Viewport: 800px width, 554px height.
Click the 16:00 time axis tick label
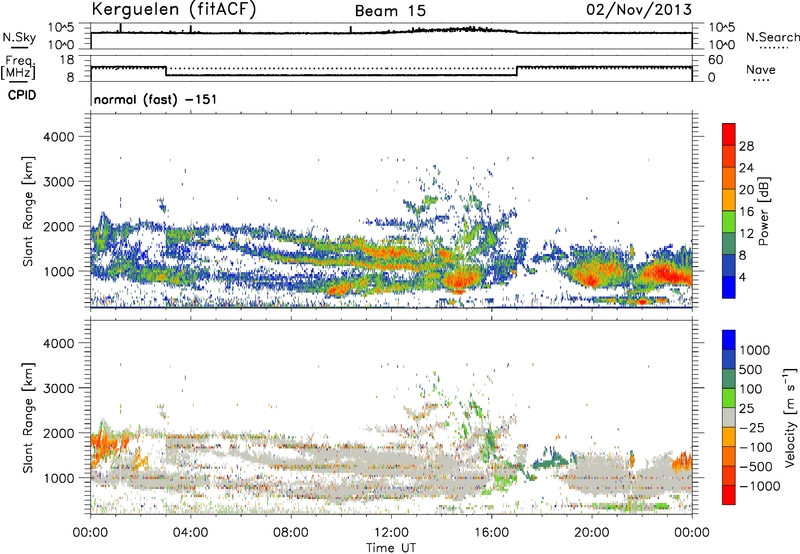pos(491,533)
